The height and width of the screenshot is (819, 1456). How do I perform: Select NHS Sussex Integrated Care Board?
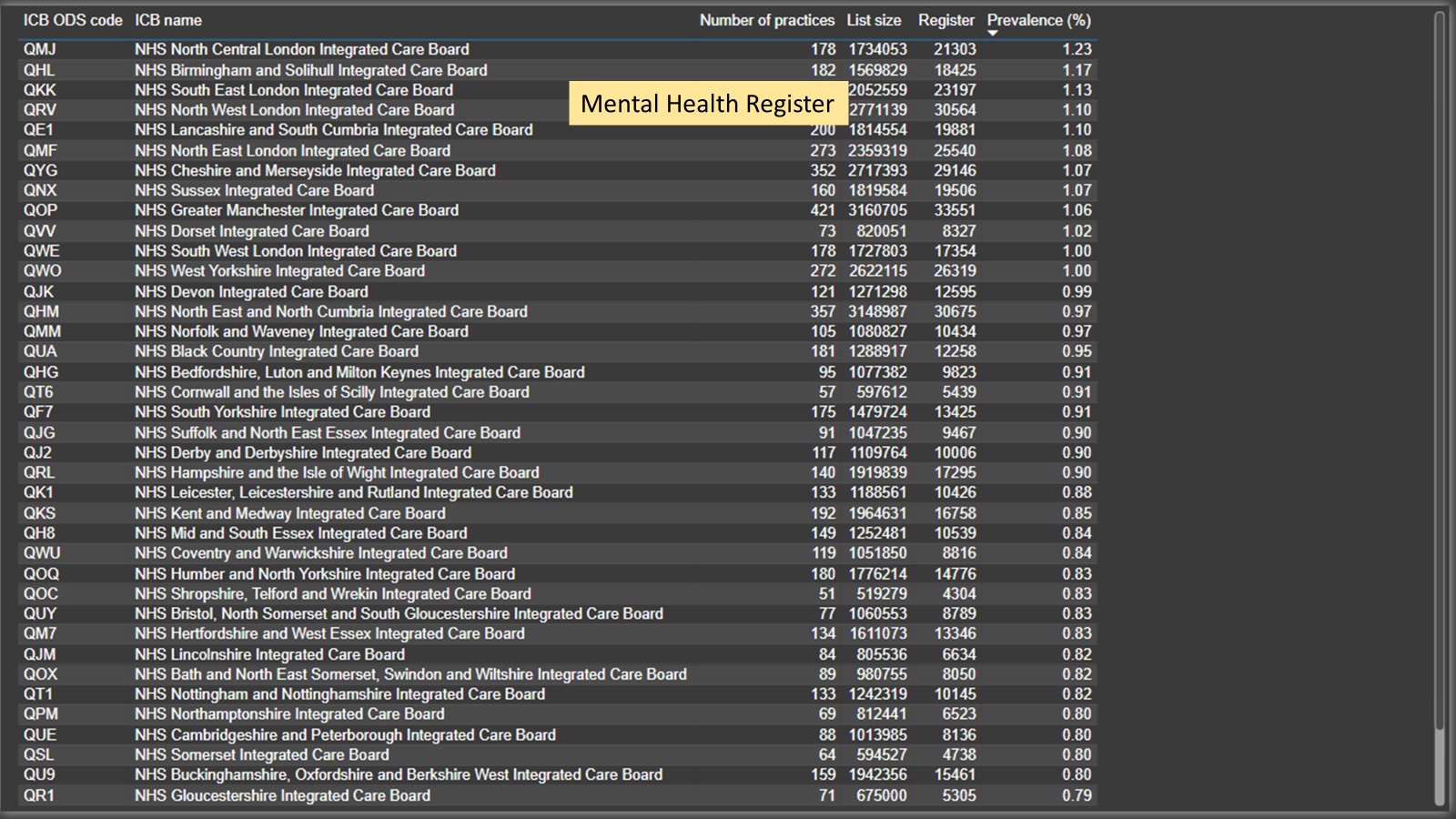255,190
